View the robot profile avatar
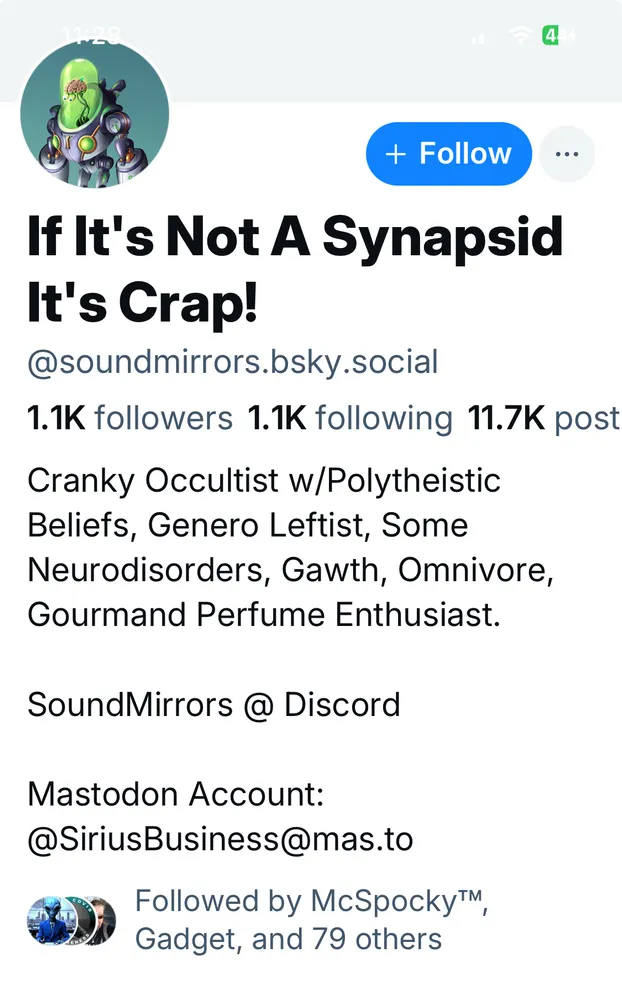The image size is (622, 1000). (94, 115)
